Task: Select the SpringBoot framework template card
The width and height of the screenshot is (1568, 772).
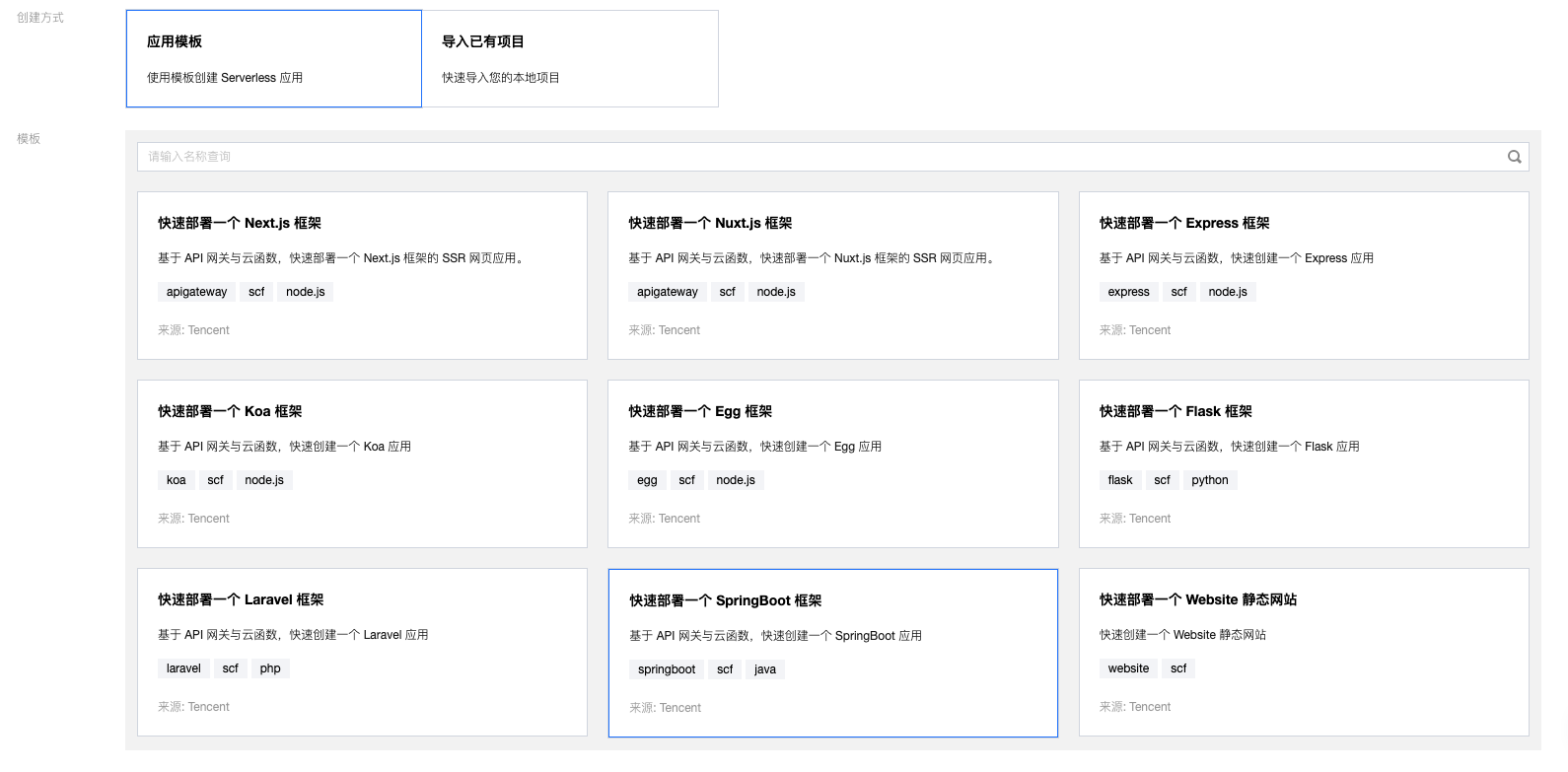Action: 832,653
